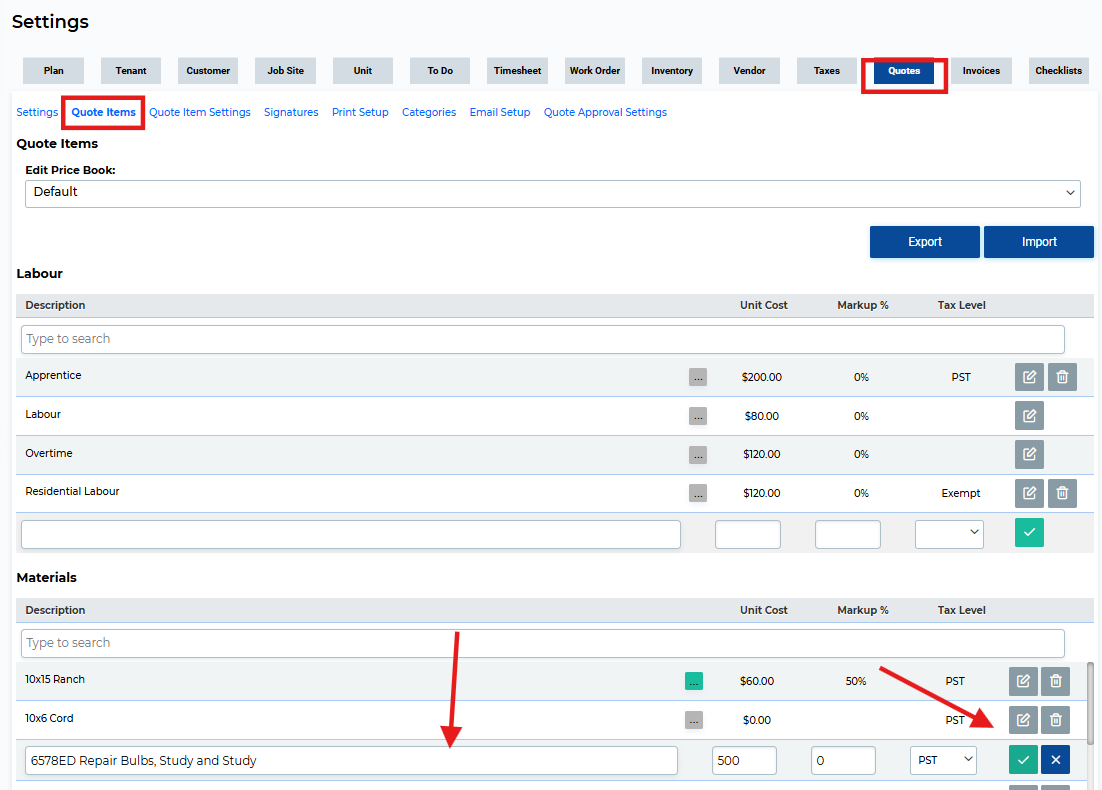Open the Invoices settings tab
Screen dimensions: 1102x790
tap(981, 71)
